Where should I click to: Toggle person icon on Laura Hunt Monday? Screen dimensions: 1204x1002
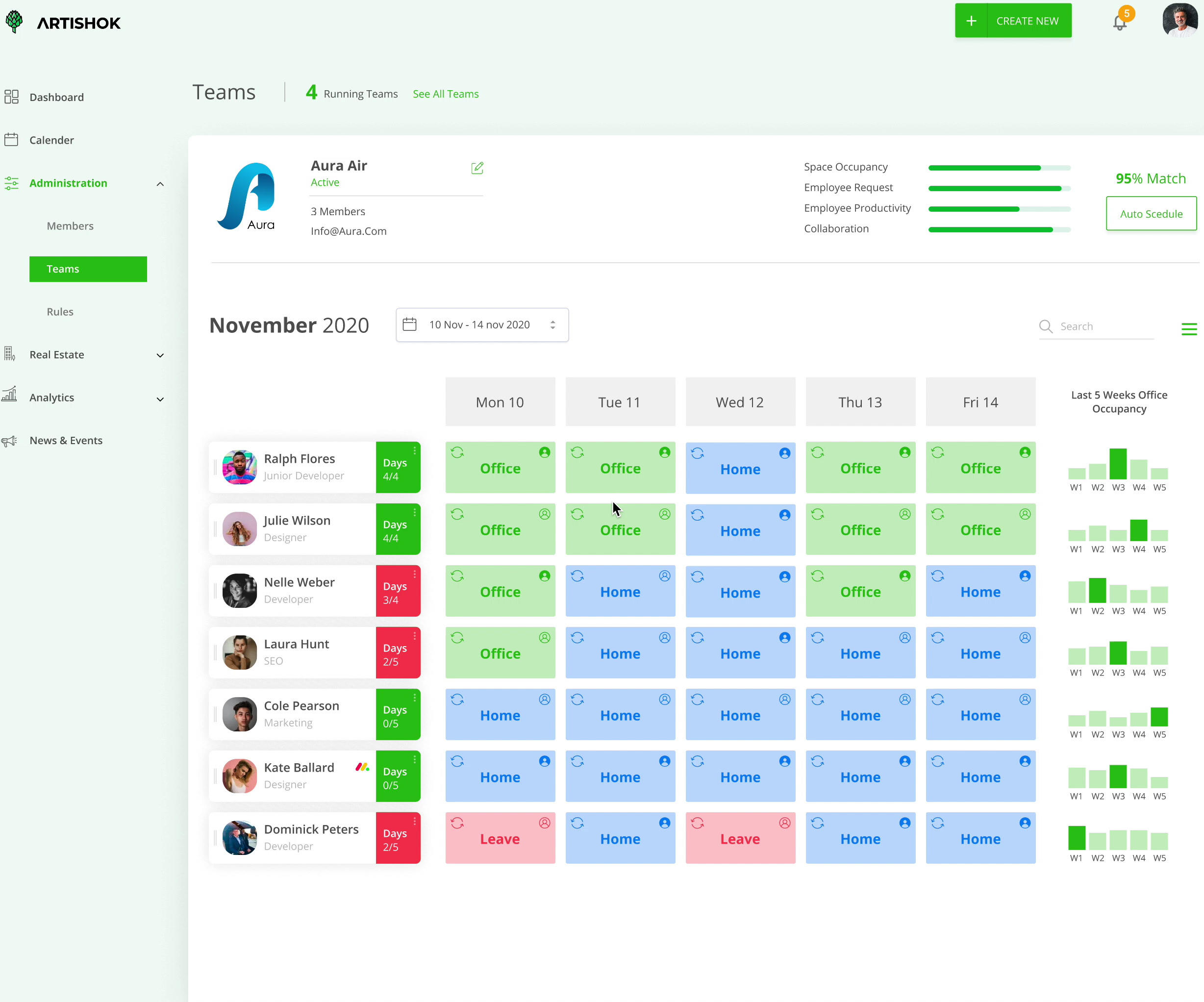pyautogui.click(x=545, y=637)
